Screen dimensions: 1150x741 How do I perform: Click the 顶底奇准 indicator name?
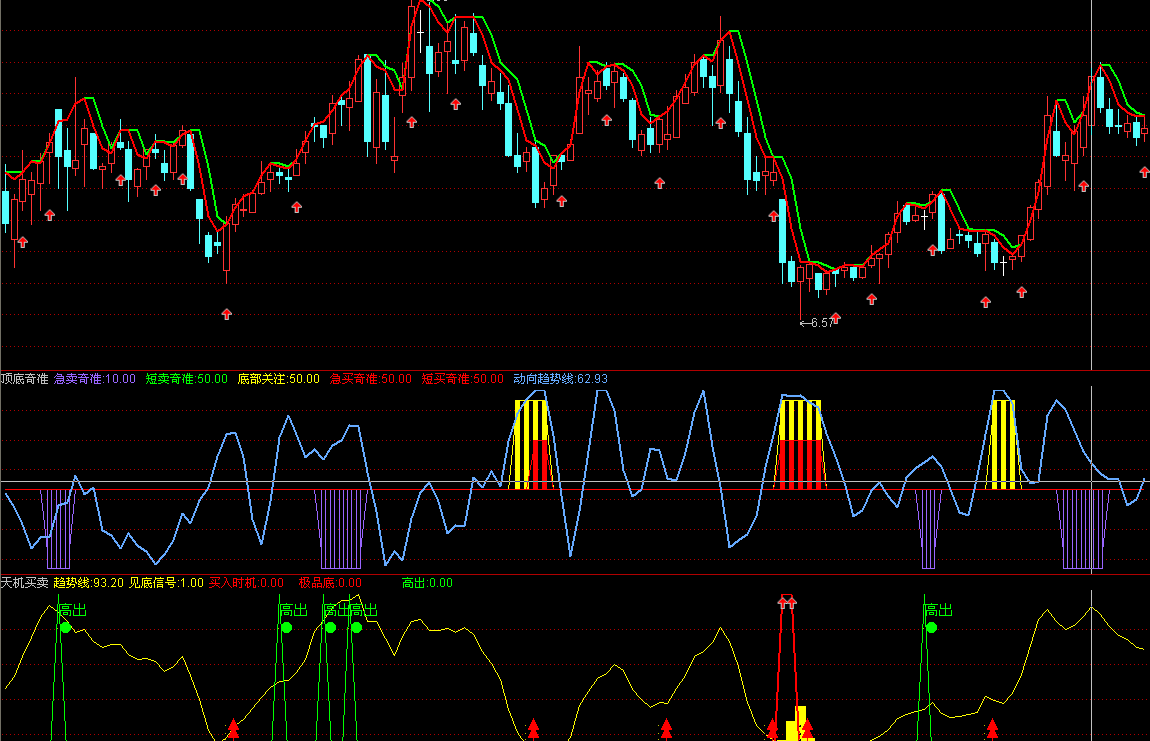point(24,379)
